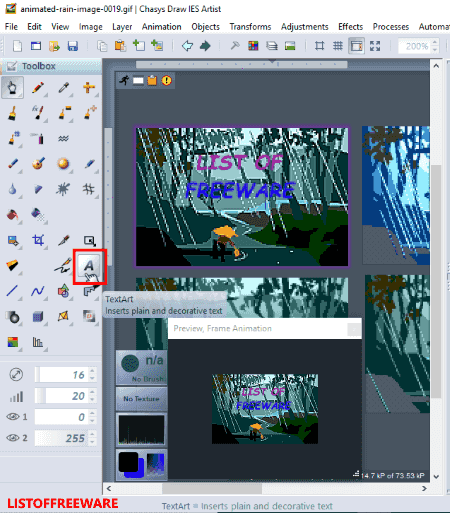Open the Effects menu
450x513 pixels.
[x=350, y=27]
